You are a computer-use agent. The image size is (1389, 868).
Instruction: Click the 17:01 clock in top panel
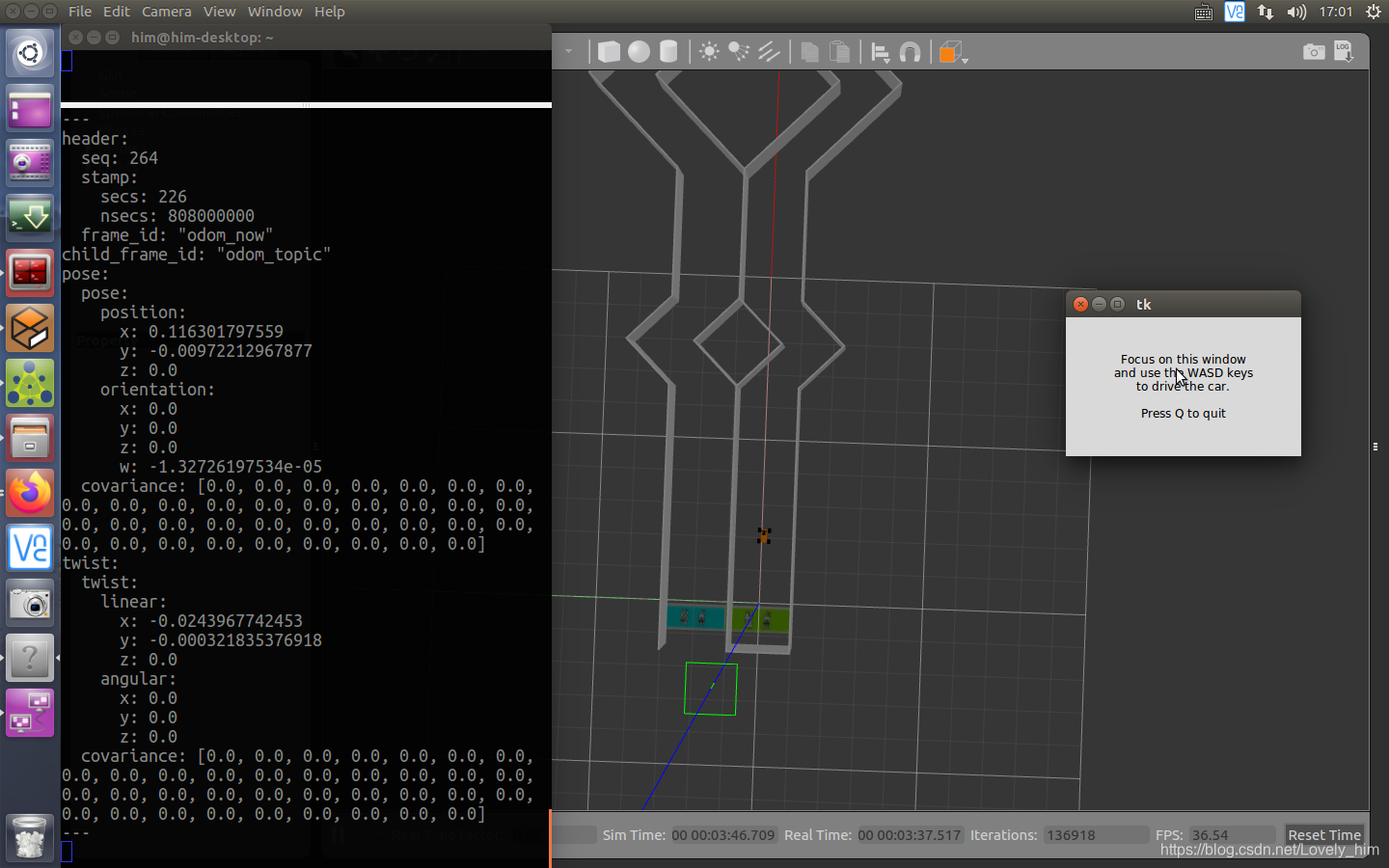tap(1336, 12)
